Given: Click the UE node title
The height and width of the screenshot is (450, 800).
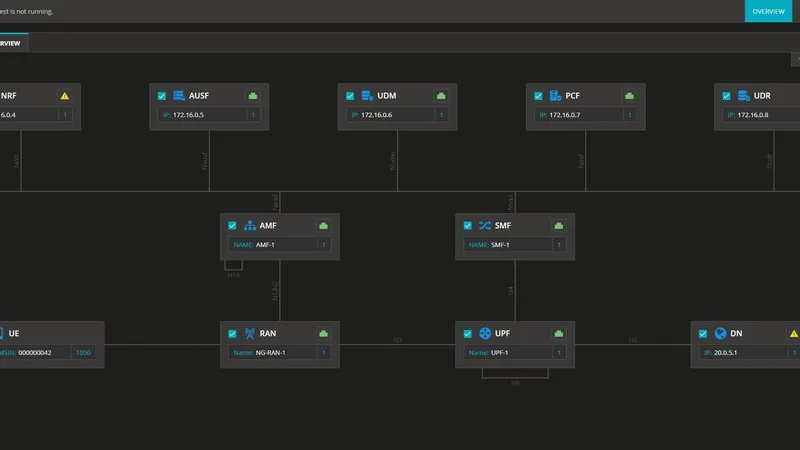Looking at the screenshot, I should coord(14,333).
